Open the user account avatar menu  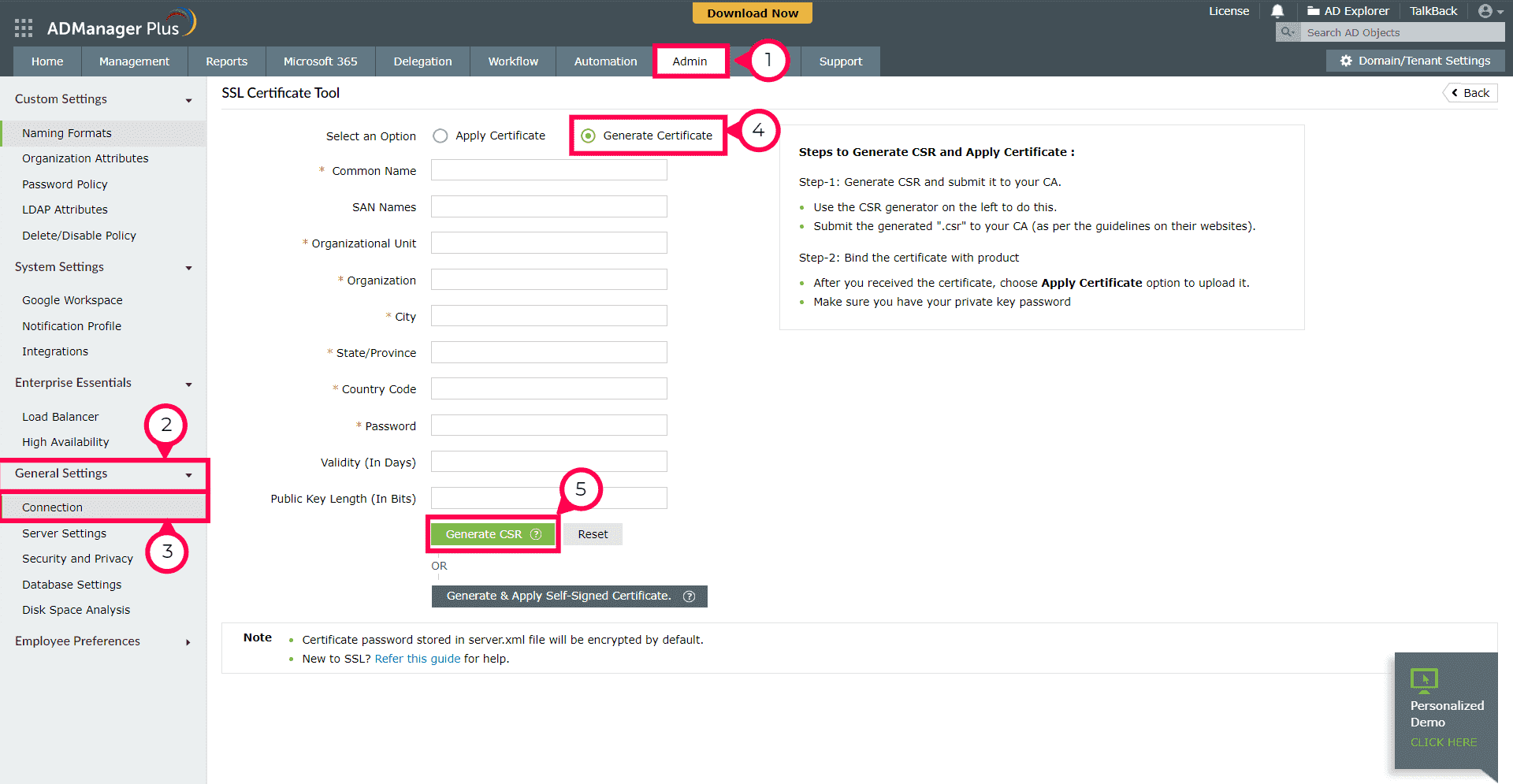coord(1490,11)
